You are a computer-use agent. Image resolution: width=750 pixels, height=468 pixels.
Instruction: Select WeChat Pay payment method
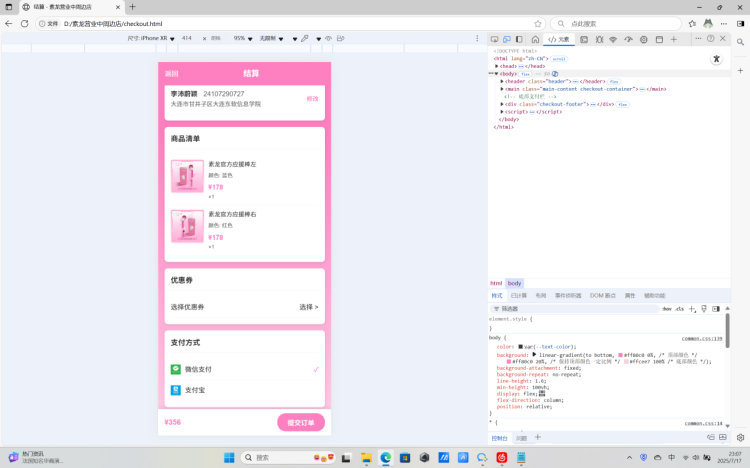point(244,369)
